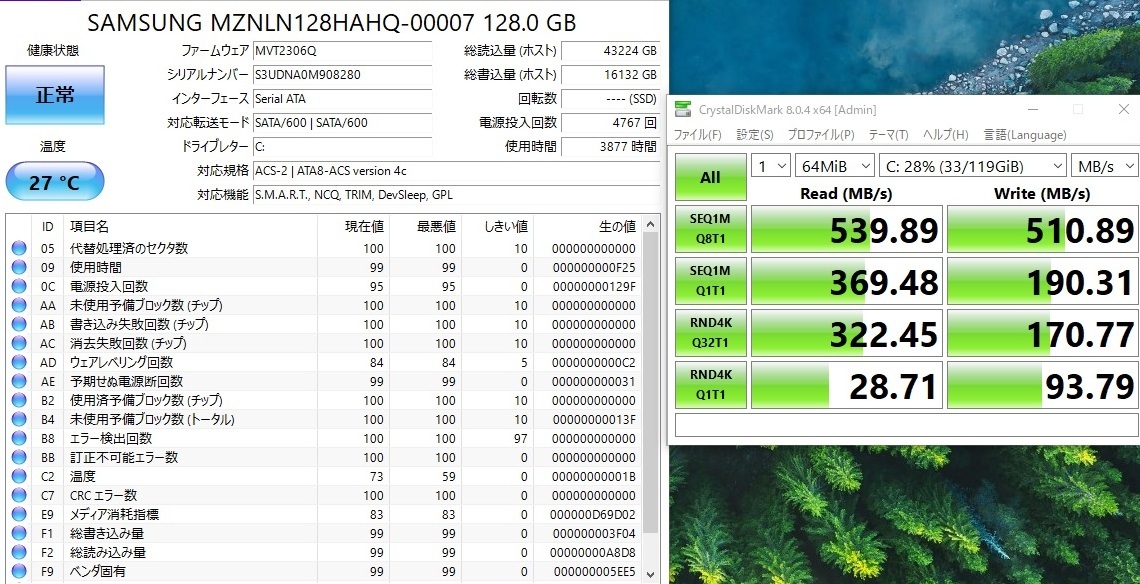Click the total host reads 43224 GB field
The width and height of the screenshot is (1140, 584).
point(611,51)
